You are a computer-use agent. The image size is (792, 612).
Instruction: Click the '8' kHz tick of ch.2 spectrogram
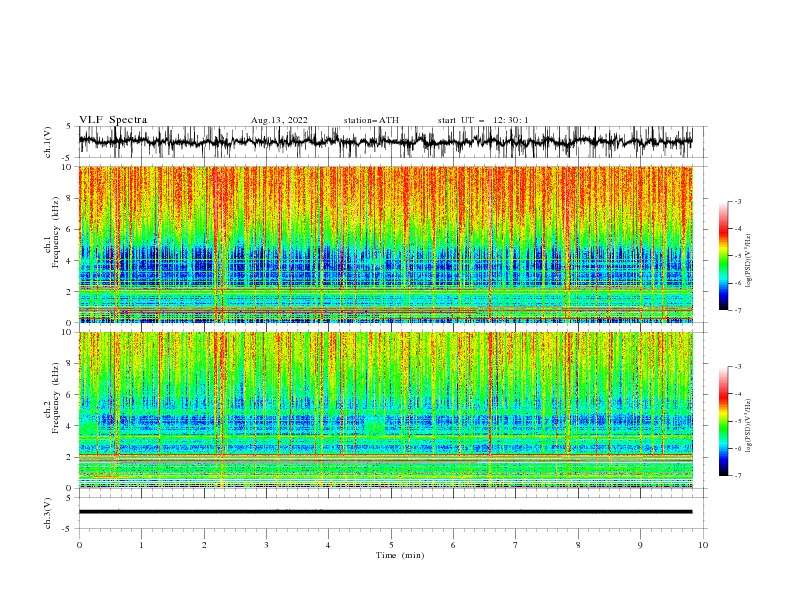(71, 364)
